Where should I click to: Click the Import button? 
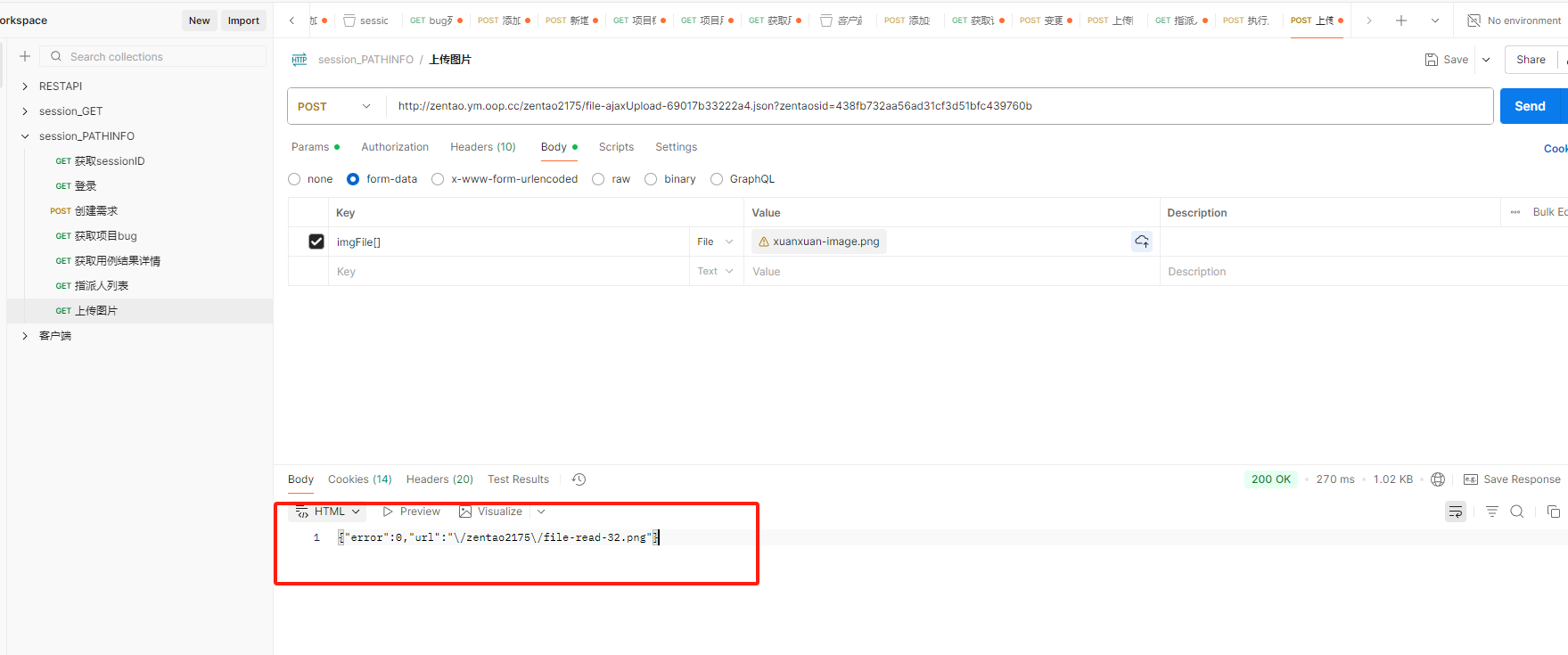pos(243,20)
